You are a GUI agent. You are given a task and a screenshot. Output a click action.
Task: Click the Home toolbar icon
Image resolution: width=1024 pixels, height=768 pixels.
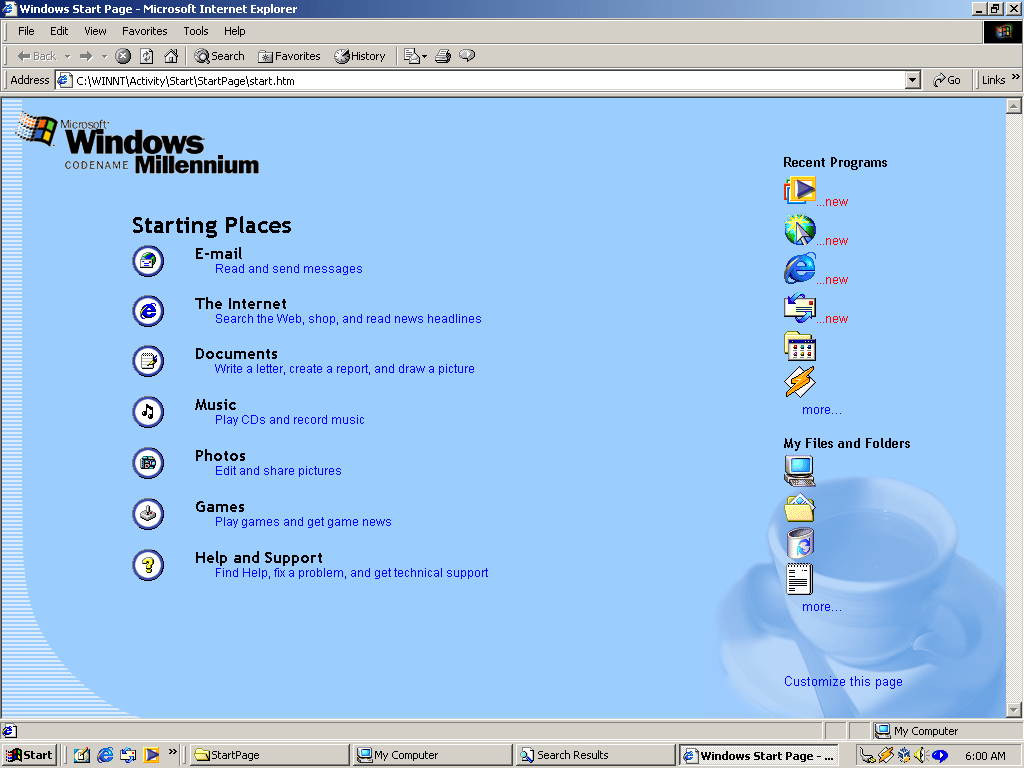point(171,56)
